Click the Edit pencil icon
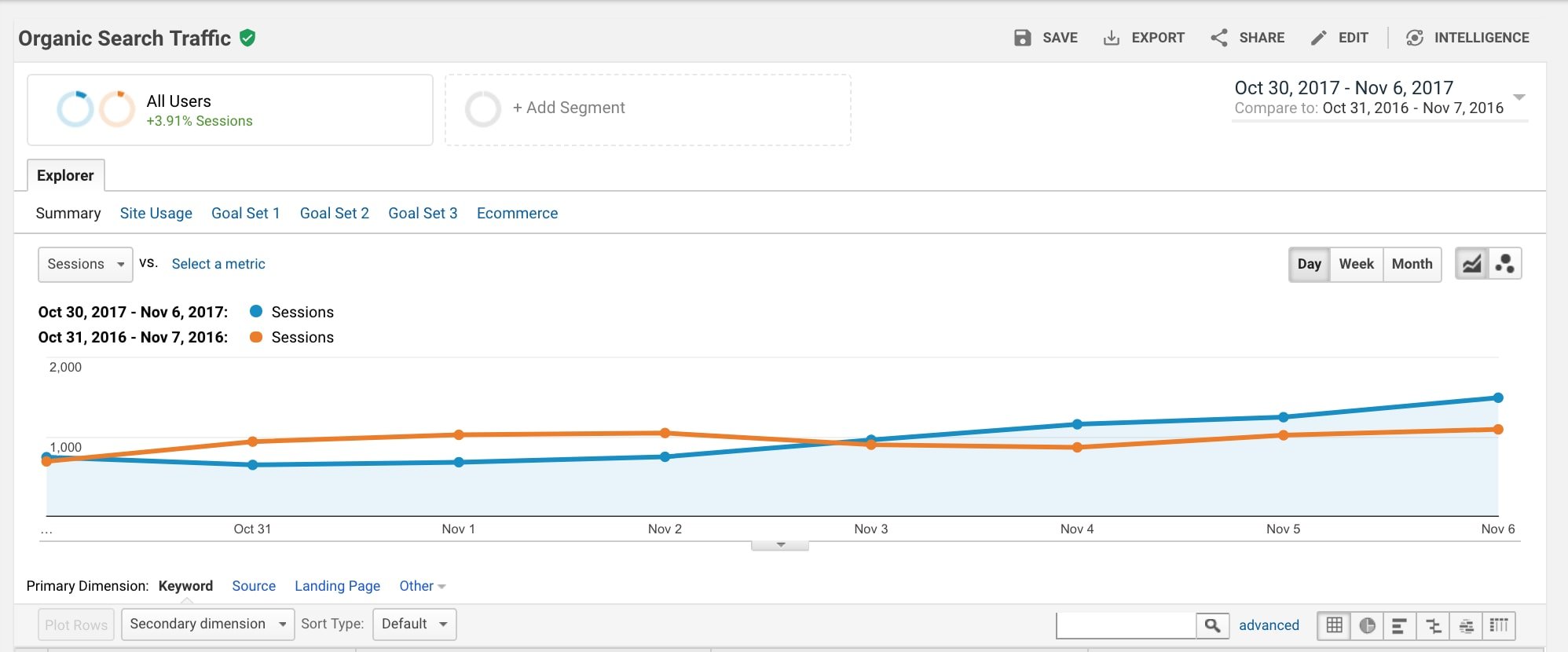This screenshot has height=652, width=1568. pos(1319,38)
